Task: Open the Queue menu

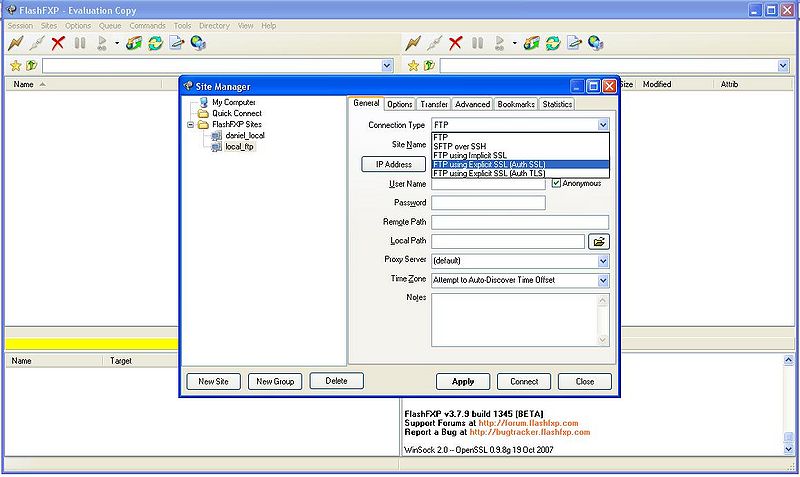Action: tap(109, 25)
